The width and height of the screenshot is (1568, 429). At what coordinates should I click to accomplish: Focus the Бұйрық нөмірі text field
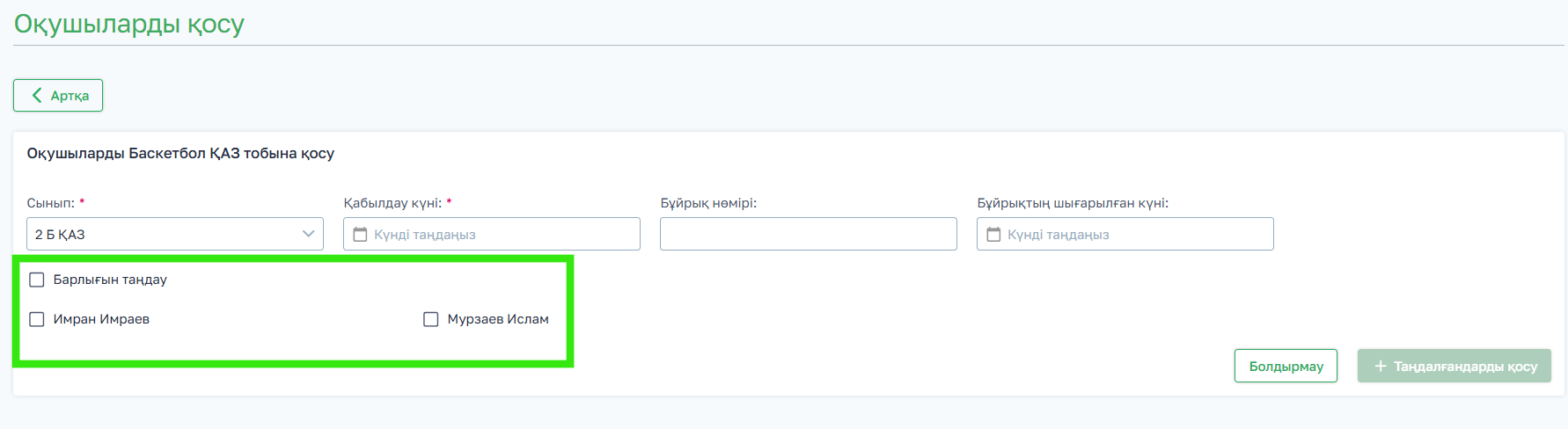(808, 235)
